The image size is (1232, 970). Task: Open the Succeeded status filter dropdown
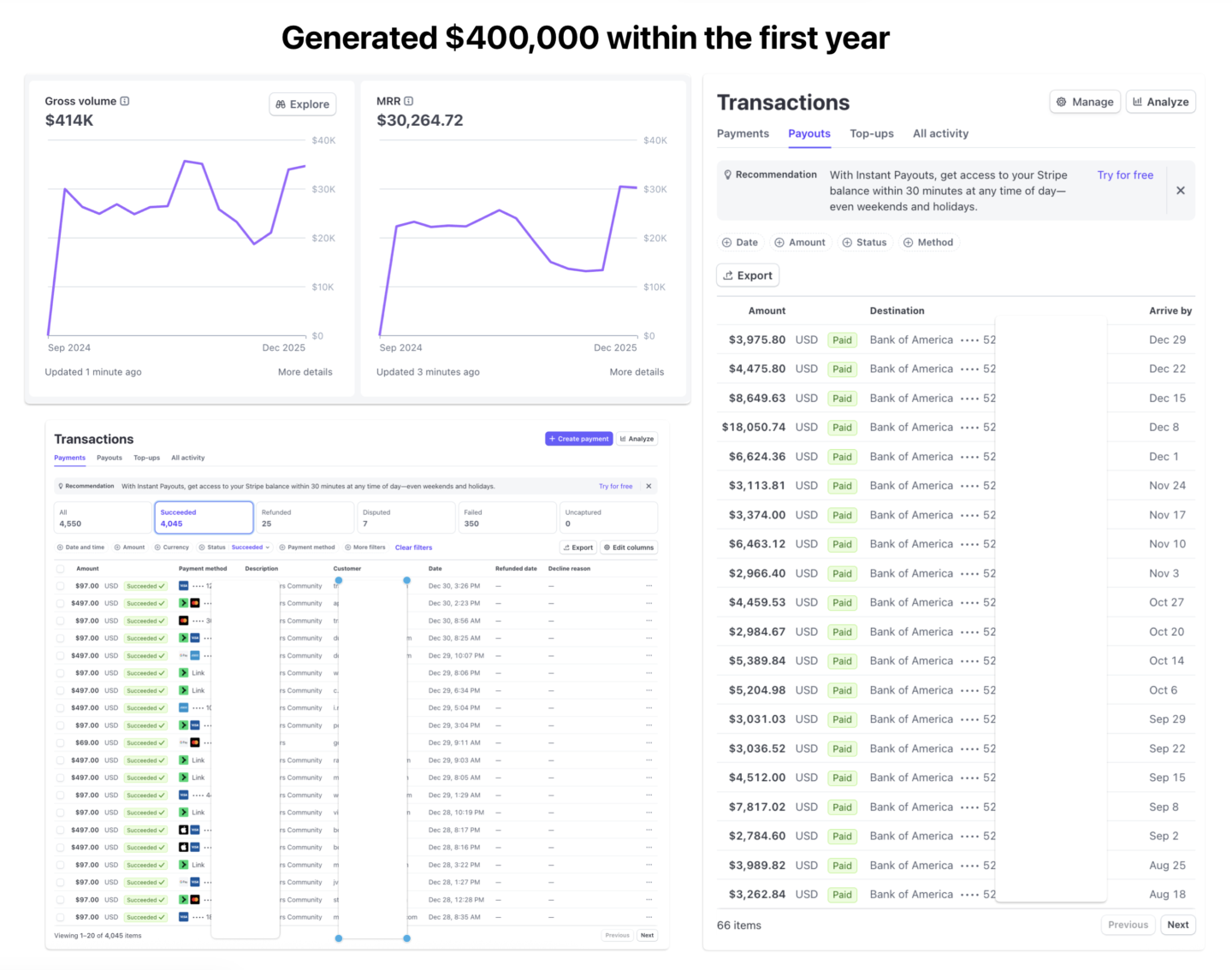pyautogui.click(x=251, y=547)
